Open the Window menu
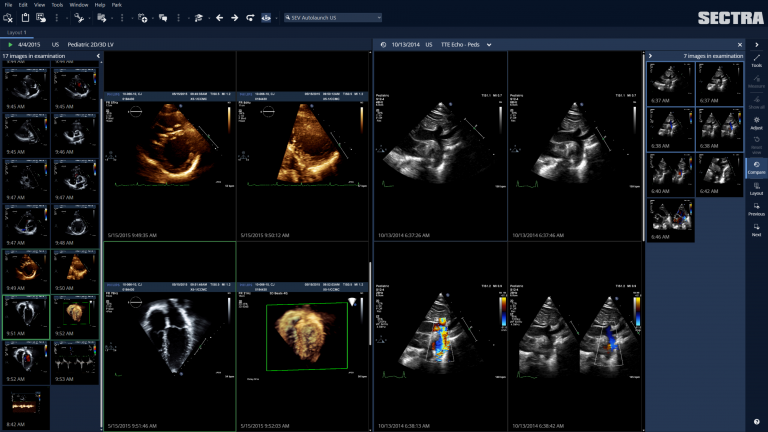768x432 pixels. (x=78, y=5)
